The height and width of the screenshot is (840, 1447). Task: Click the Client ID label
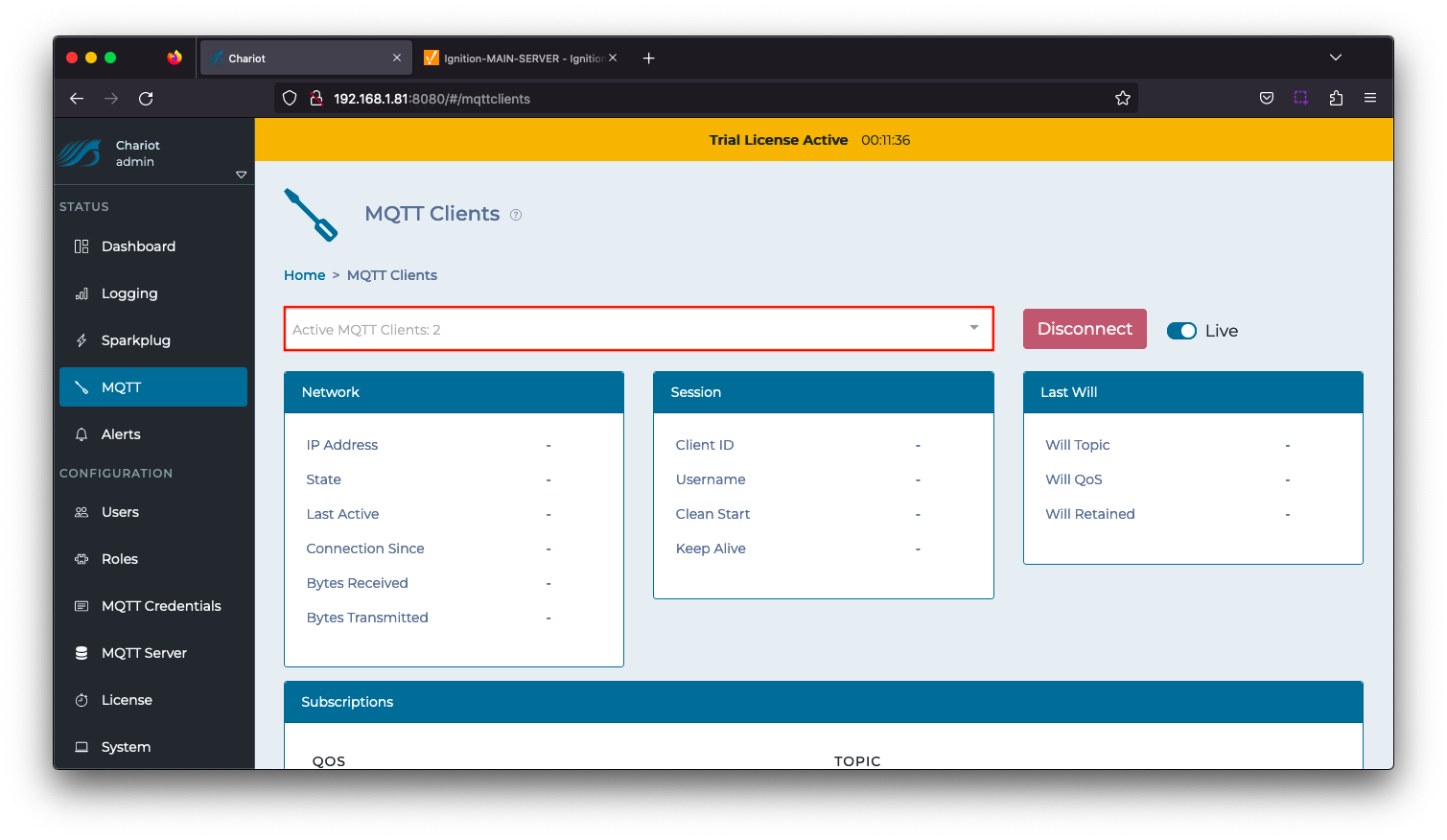705,445
